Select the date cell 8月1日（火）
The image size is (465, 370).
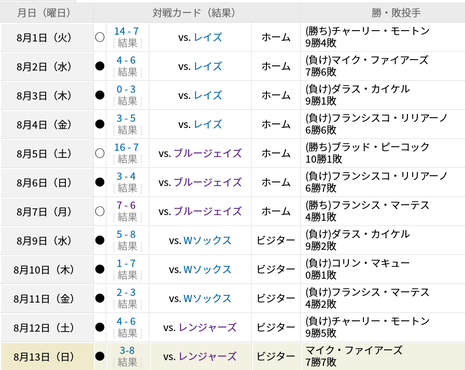pos(46,37)
